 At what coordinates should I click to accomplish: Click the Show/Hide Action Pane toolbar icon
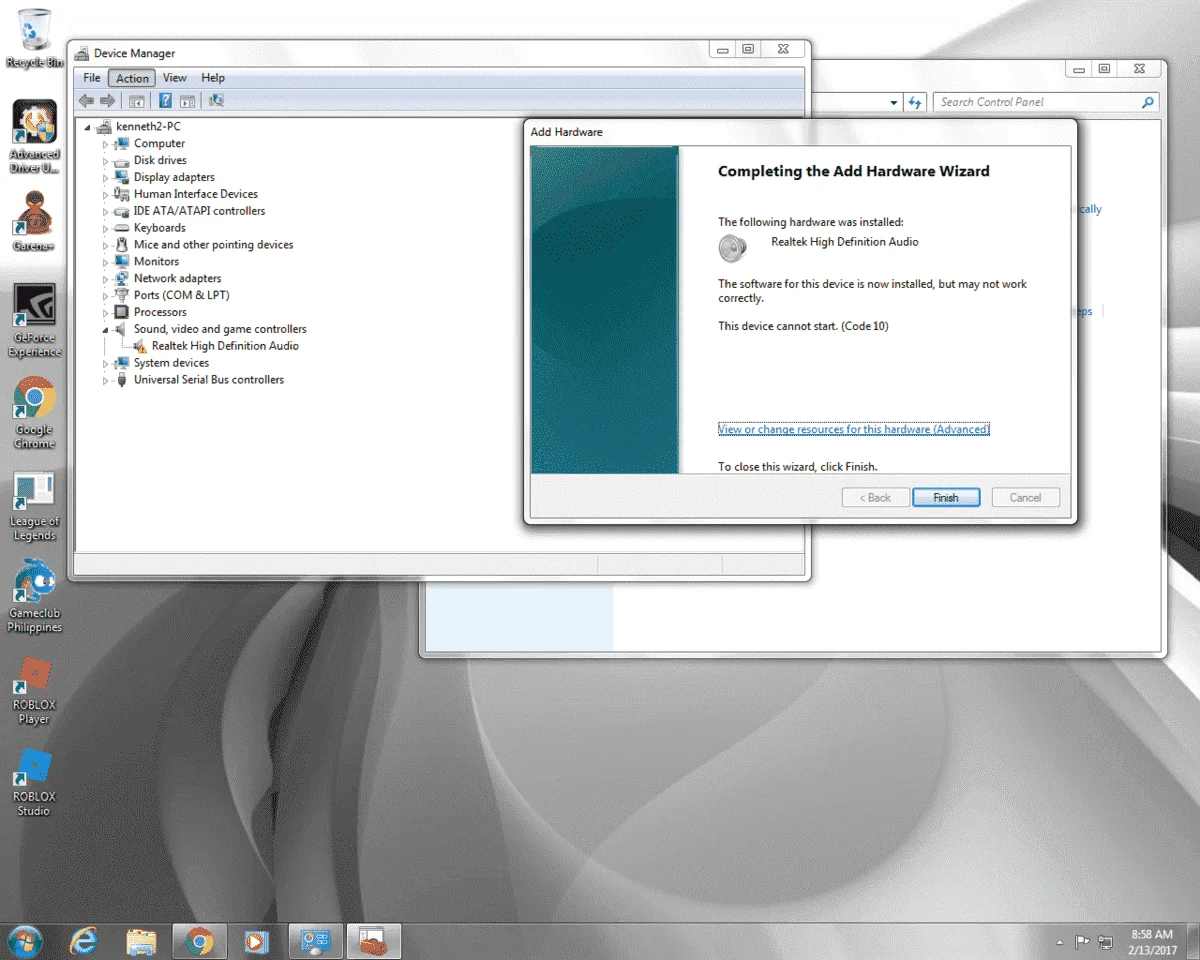(x=187, y=100)
